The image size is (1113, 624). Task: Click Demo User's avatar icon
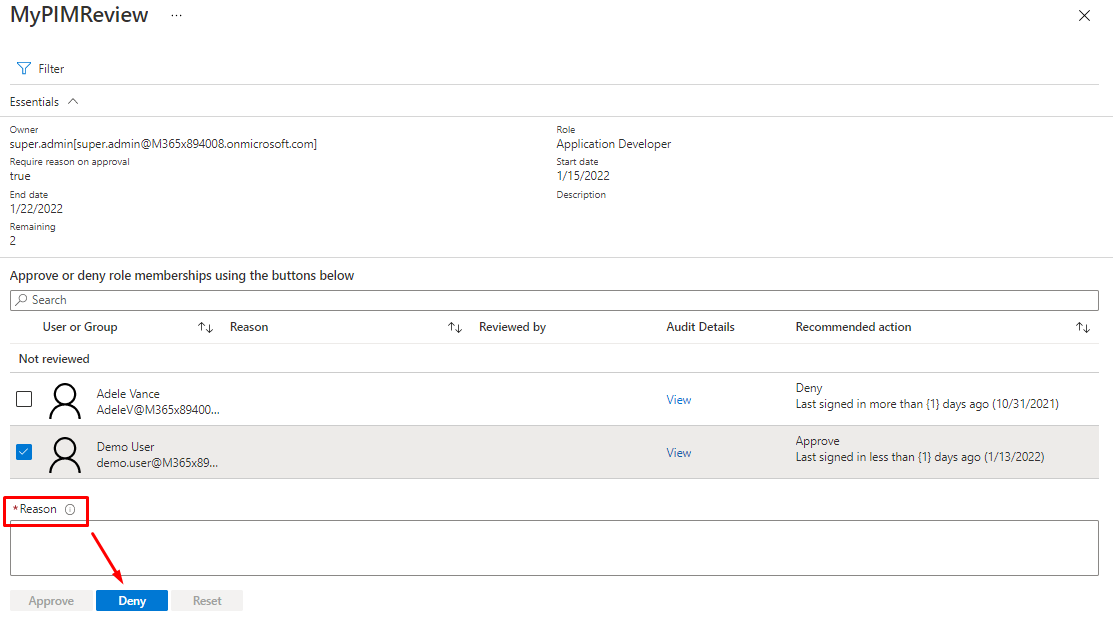tap(65, 453)
